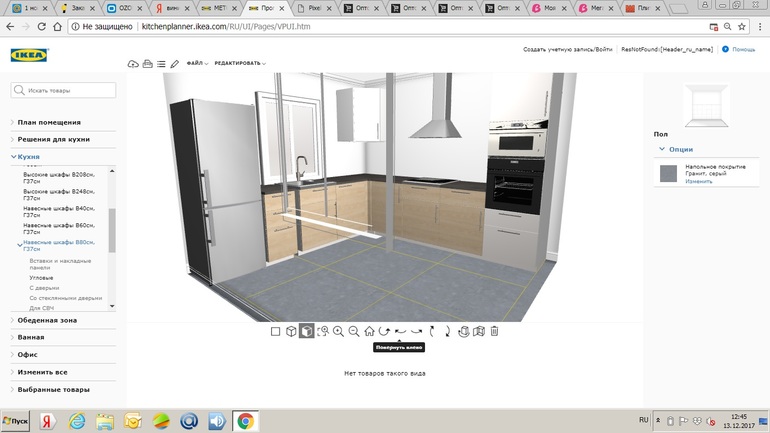The width and height of the screenshot is (770, 433).
Task: Click the save to cloud icon
Action: pos(133,64)
